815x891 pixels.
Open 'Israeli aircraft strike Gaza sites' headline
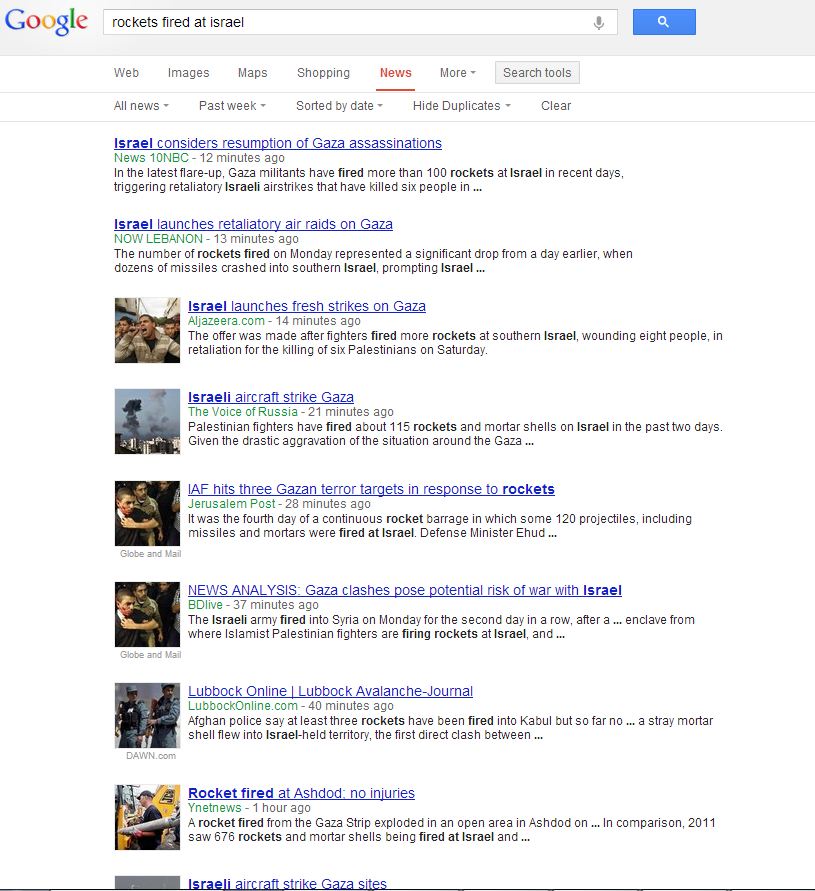tap(287, 884)
